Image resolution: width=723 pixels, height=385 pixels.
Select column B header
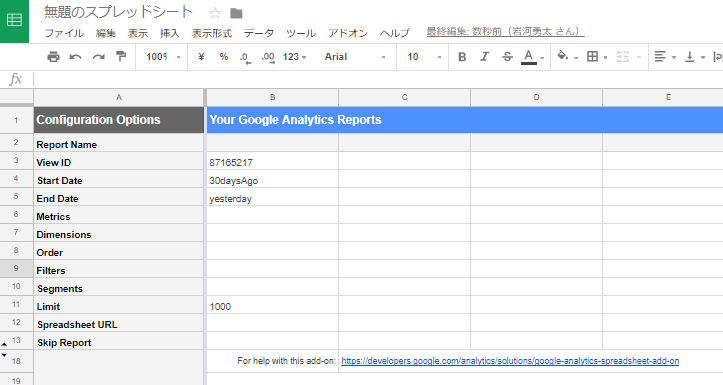tap(273, 97)
